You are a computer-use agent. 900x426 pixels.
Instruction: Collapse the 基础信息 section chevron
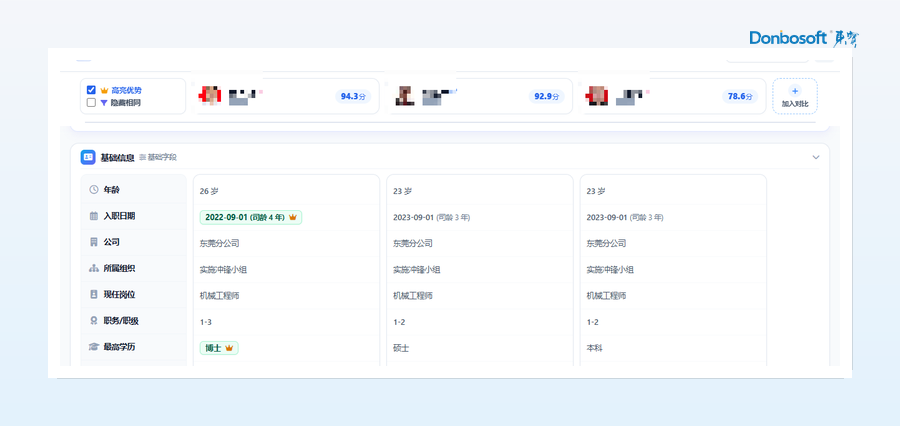pos(816,157)
